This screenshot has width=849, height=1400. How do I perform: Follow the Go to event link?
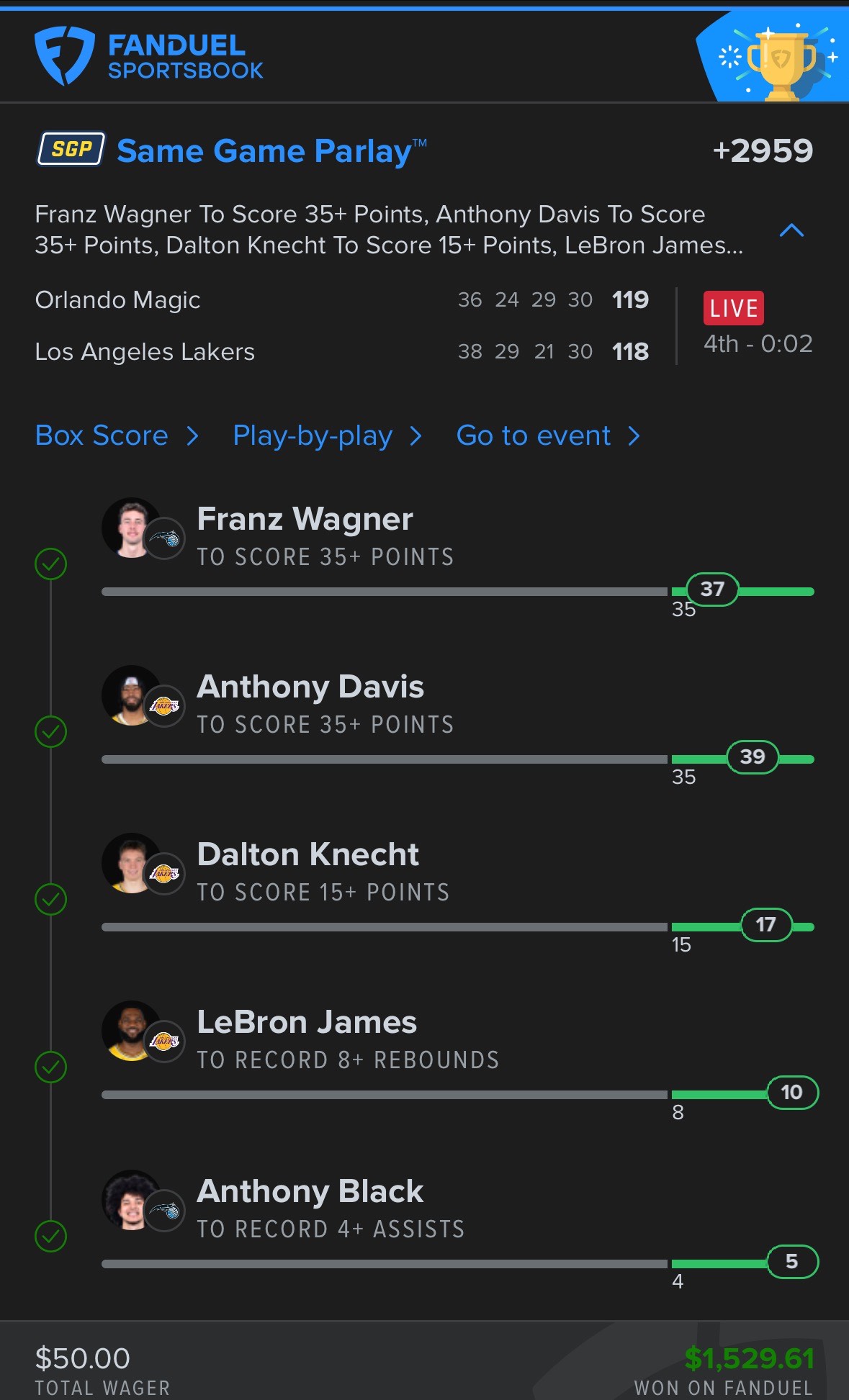[x=534, y=436]
